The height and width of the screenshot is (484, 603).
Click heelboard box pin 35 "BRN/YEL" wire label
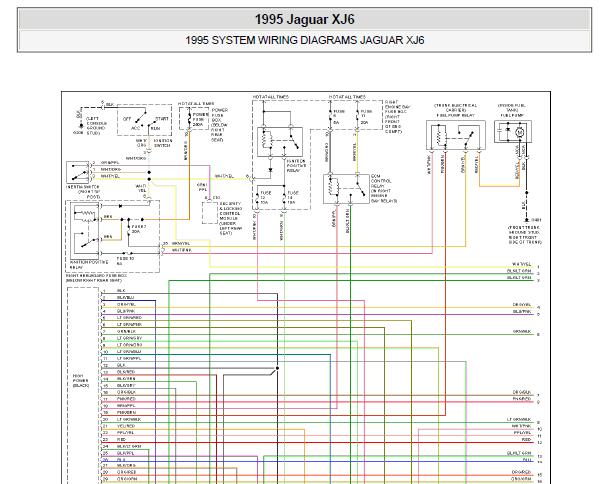[180, 244]
